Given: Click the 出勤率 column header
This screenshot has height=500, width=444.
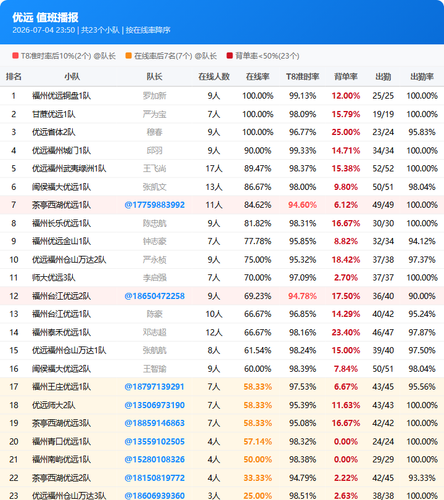Looking at the screenshot, I should pos(422,77).
